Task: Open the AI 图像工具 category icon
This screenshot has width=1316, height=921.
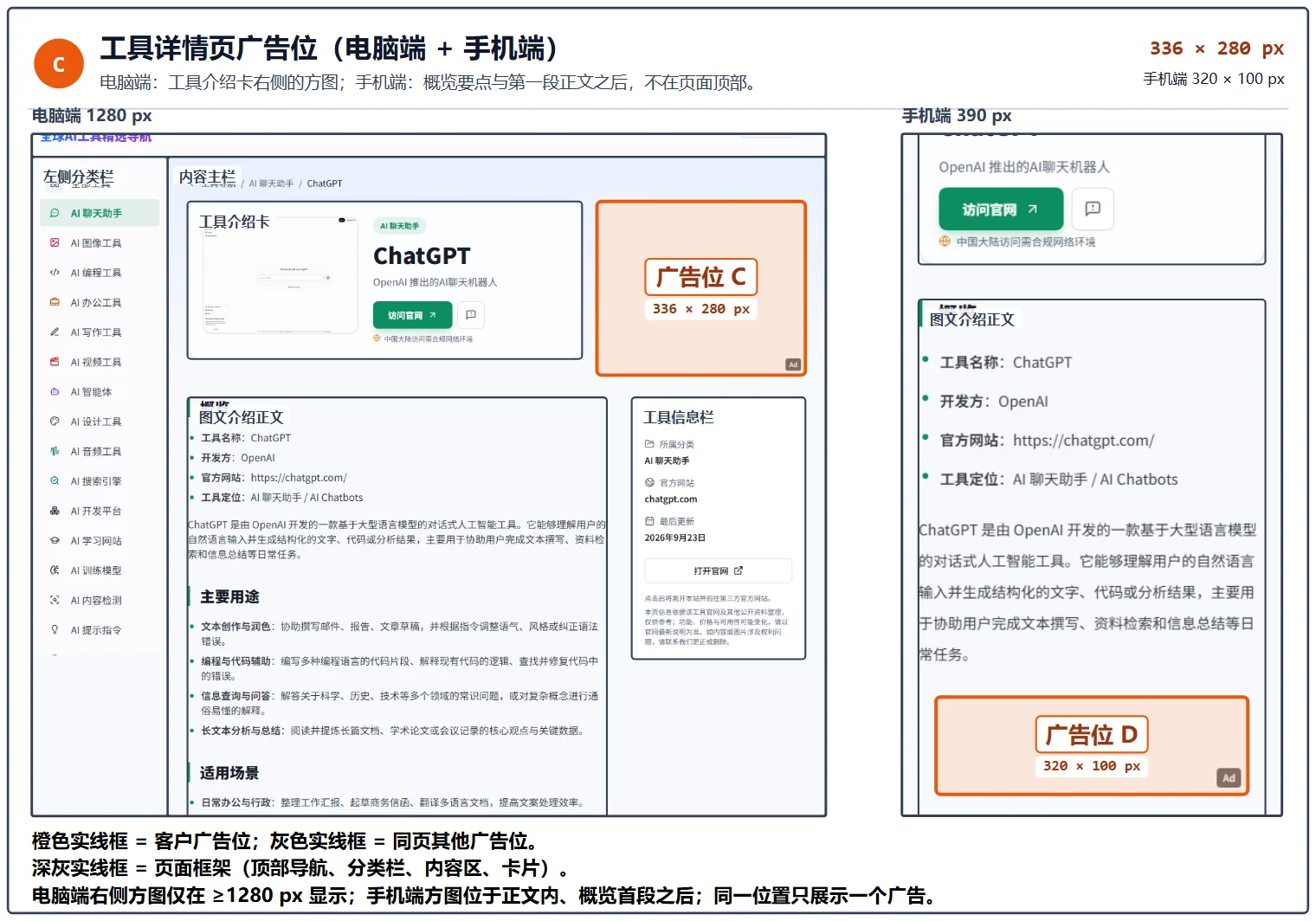Action: point(55,243)
